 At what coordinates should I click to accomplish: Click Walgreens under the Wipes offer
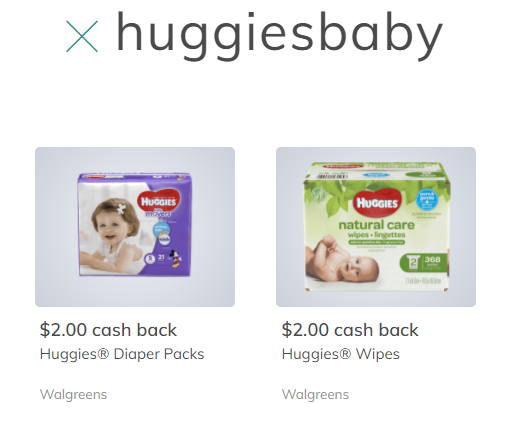click(315, 395)
